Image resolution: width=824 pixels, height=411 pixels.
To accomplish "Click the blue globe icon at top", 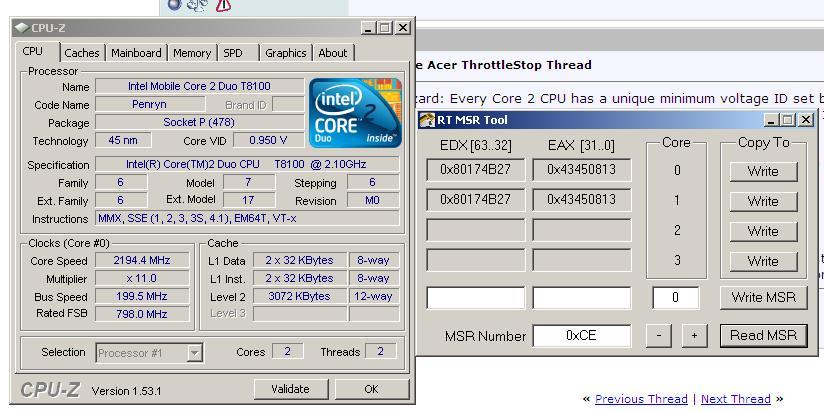I will coord(175,4).
